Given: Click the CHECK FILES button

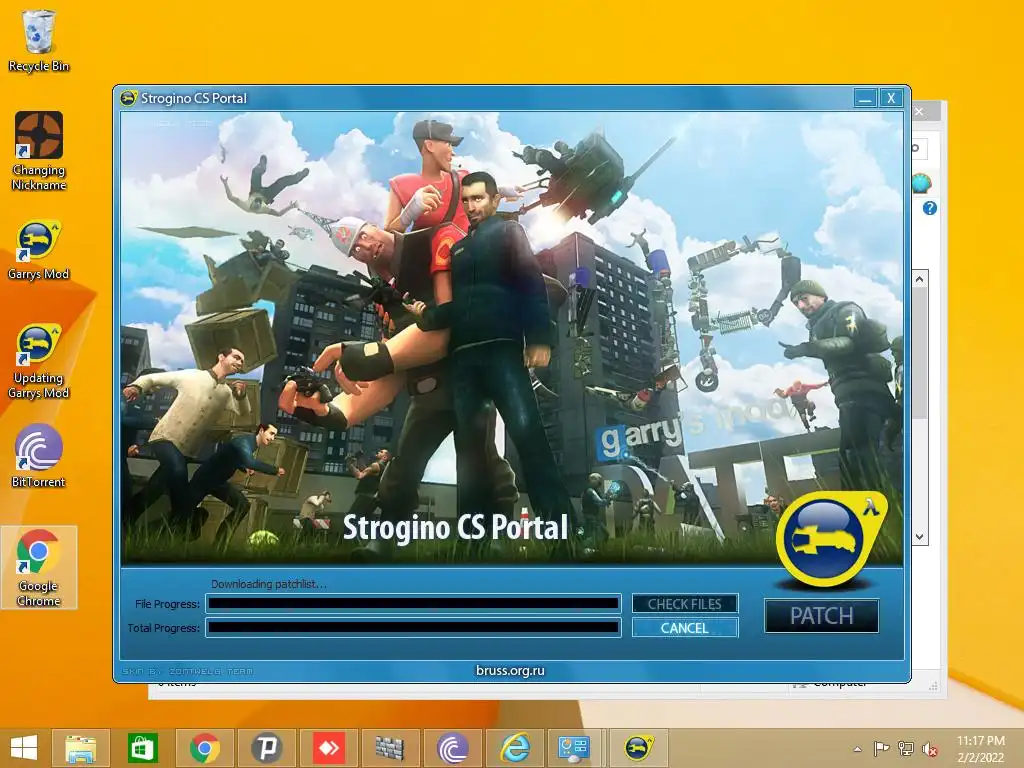Looking at the screenshot, I should (x=684, y=604).
